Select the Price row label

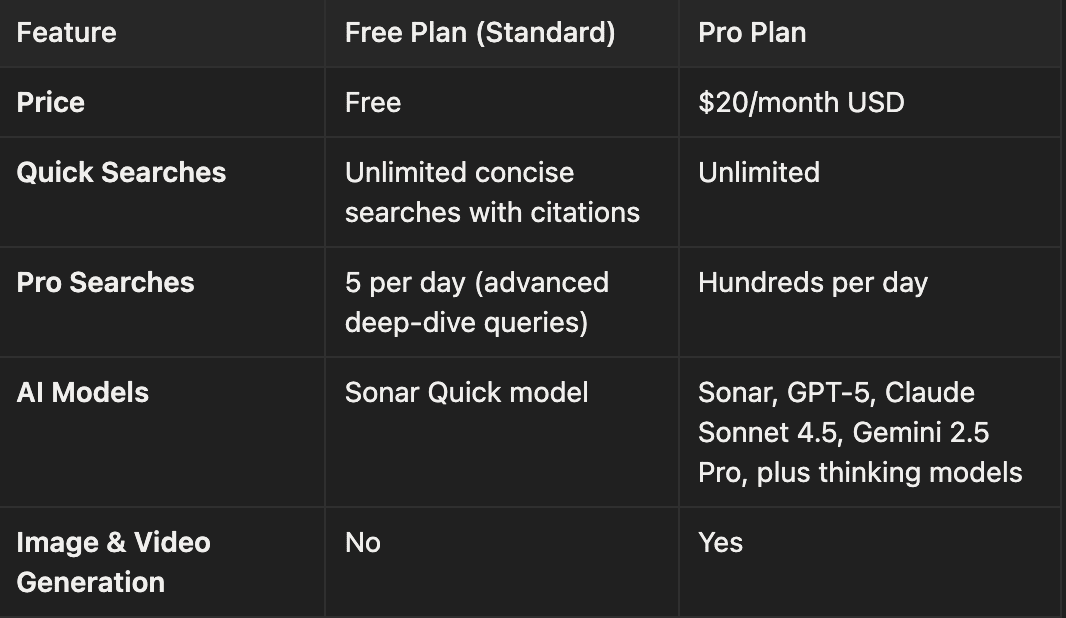point(51,103)
